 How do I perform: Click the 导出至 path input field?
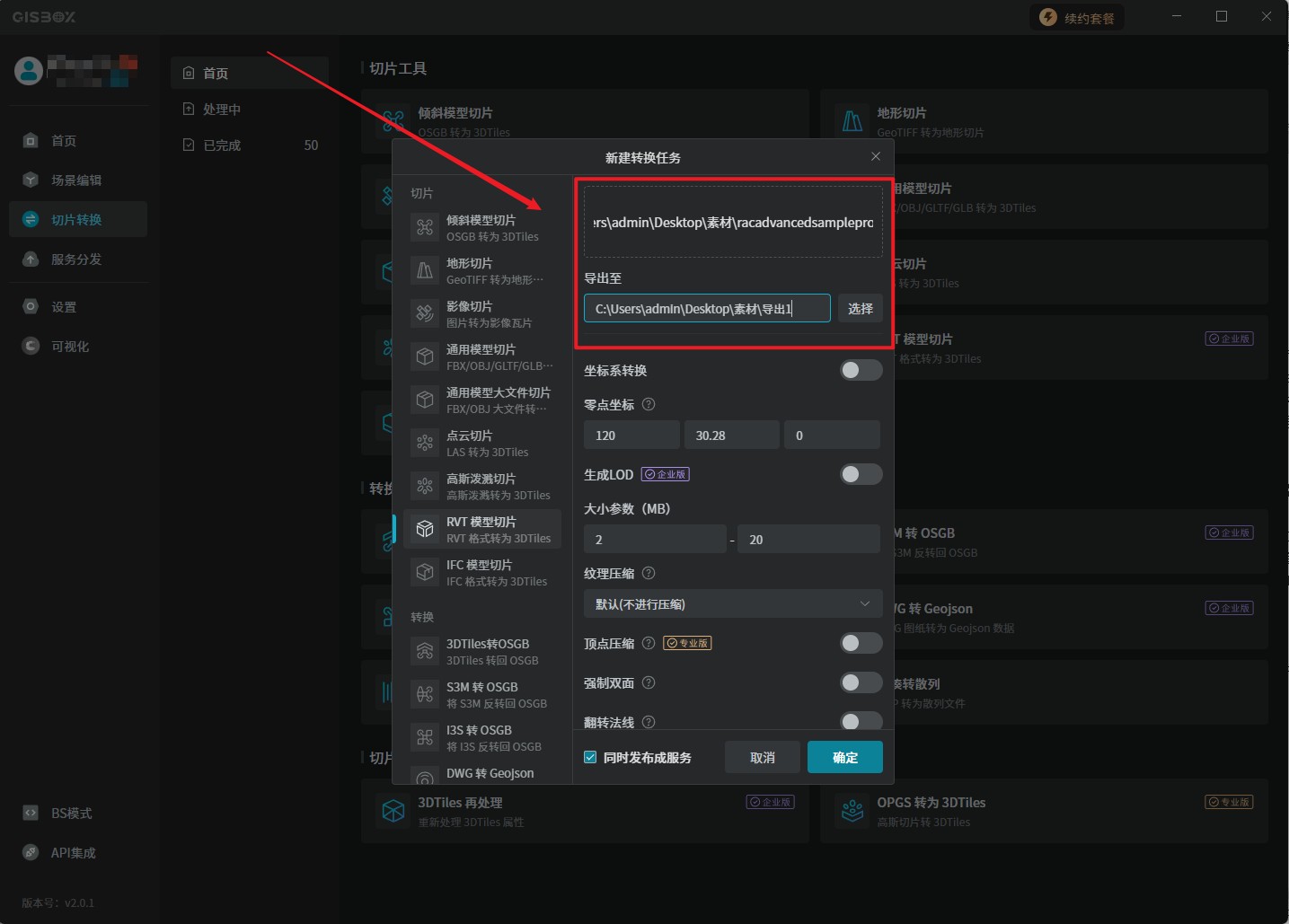click(706, 309)
